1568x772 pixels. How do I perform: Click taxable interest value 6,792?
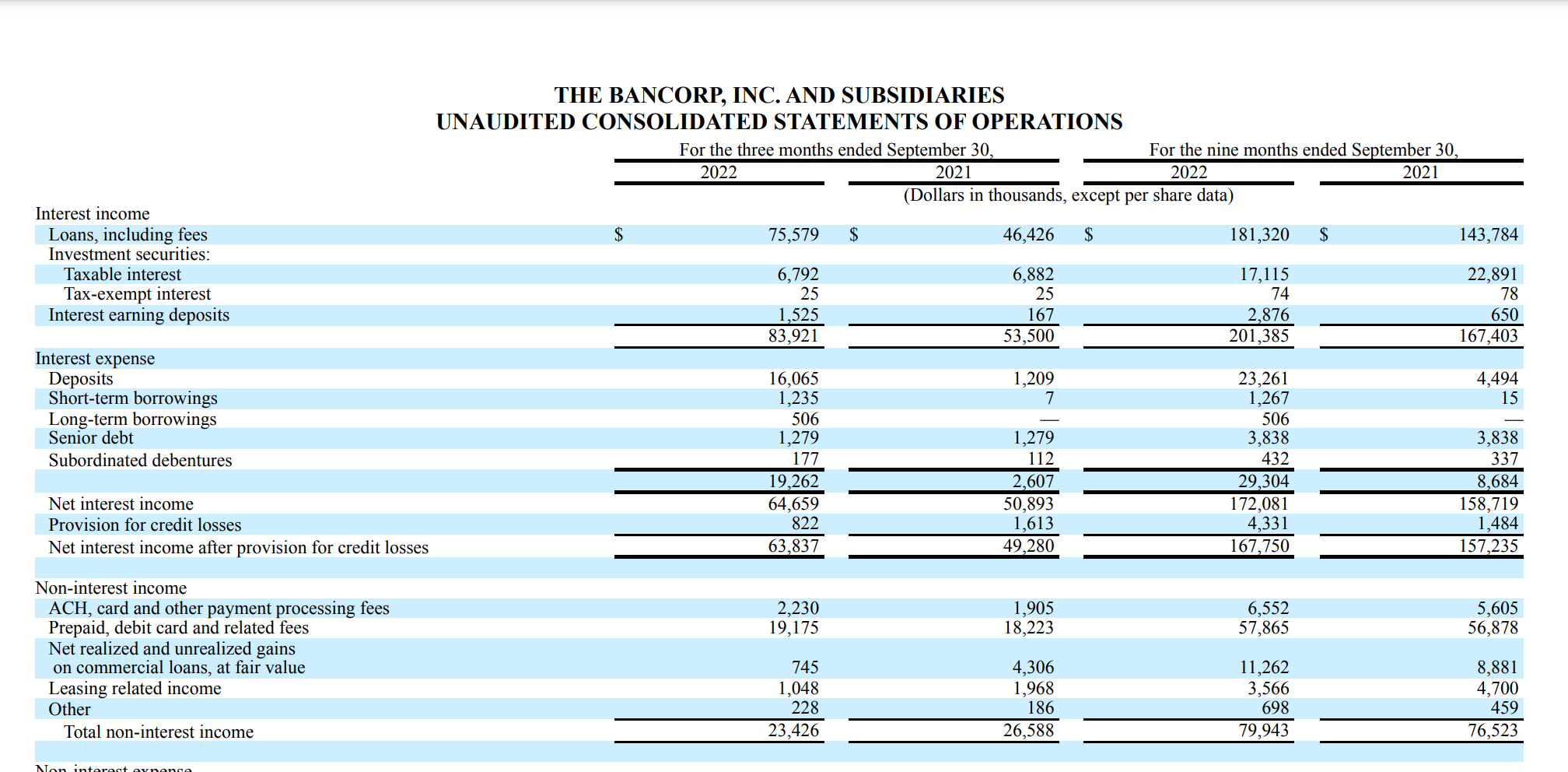(x=798, y=274)
